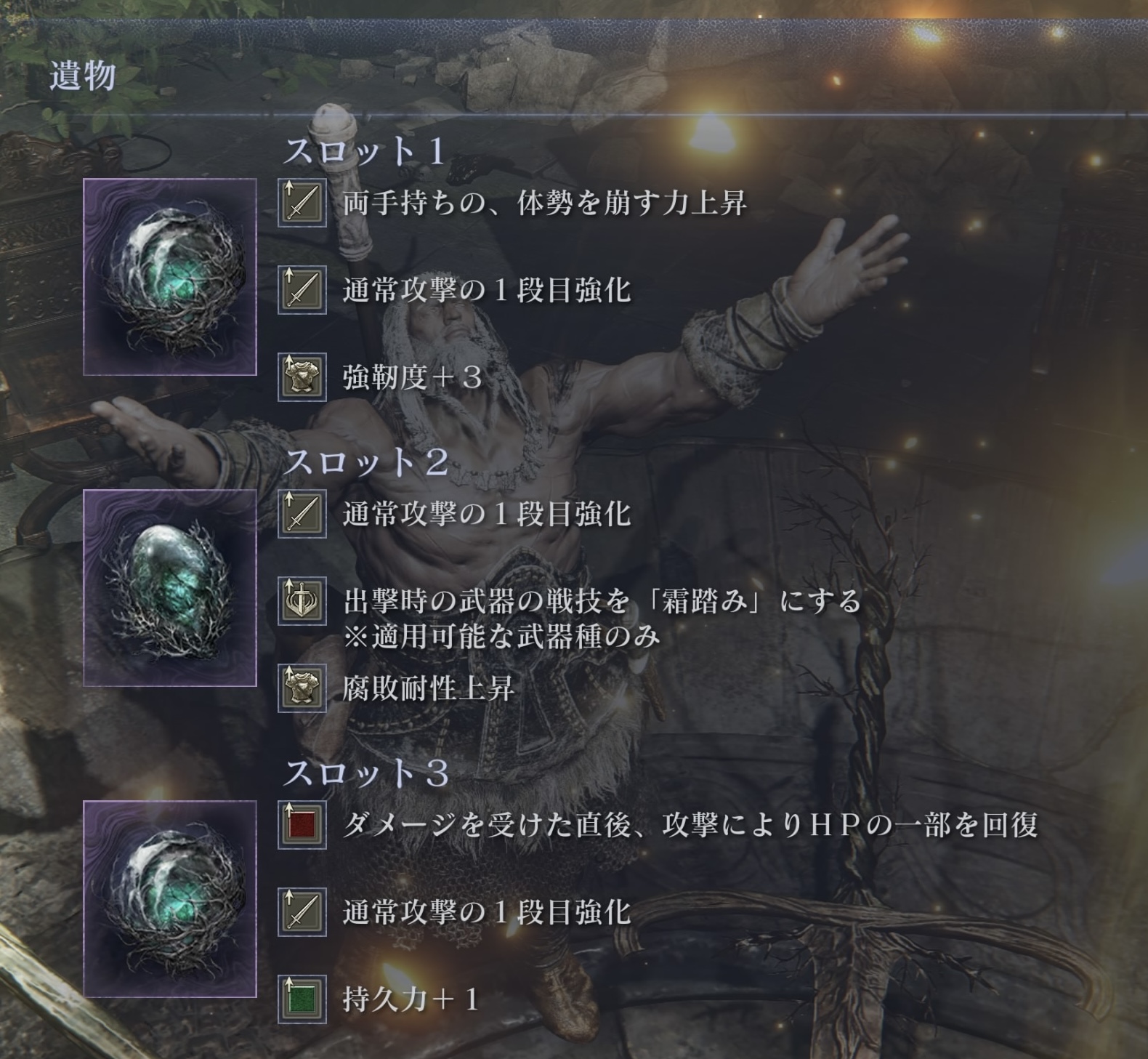Click the 遺物 panel title
The height and width of the screenshot is (1059, 1148).
(x=82, y=76)
